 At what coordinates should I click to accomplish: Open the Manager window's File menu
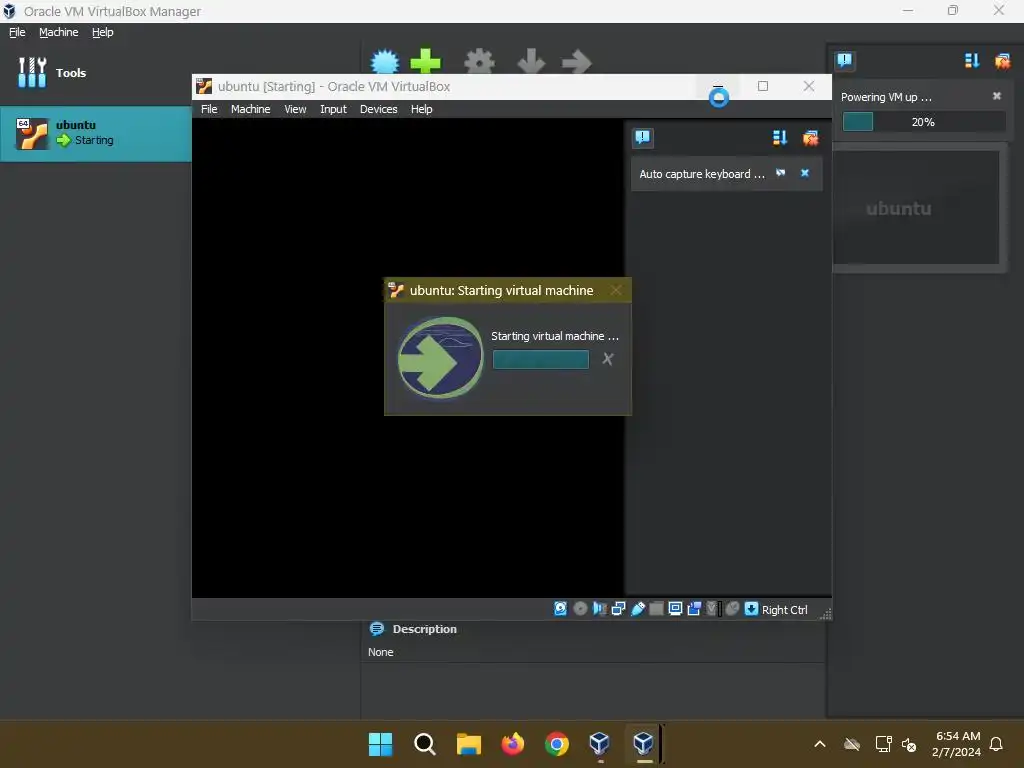pyautogui.click(x=17, y=32)
